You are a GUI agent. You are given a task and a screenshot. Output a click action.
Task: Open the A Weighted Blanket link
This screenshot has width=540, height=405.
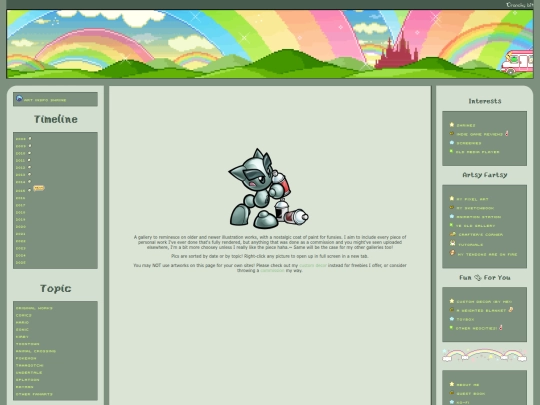pyautogui.click(x=481, y=311)
